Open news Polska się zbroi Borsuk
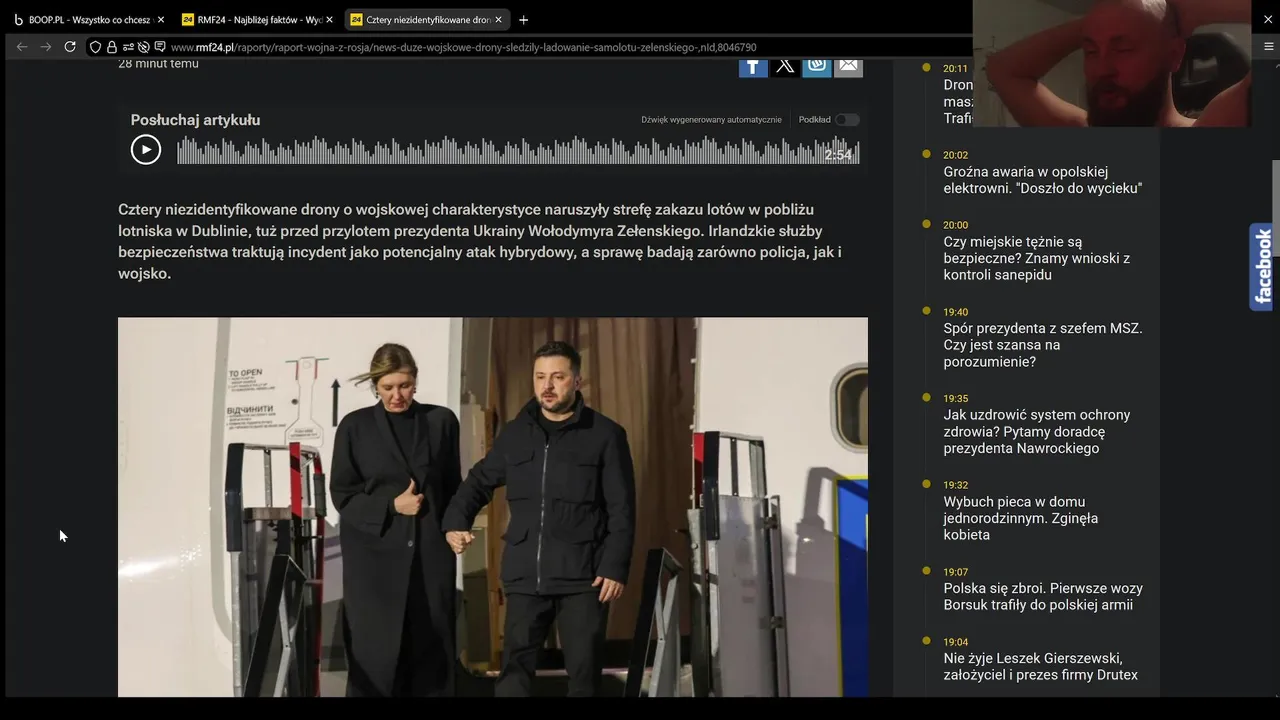Image resolution: width=1280 pixels, height=720 pixels. point(1042,596)
